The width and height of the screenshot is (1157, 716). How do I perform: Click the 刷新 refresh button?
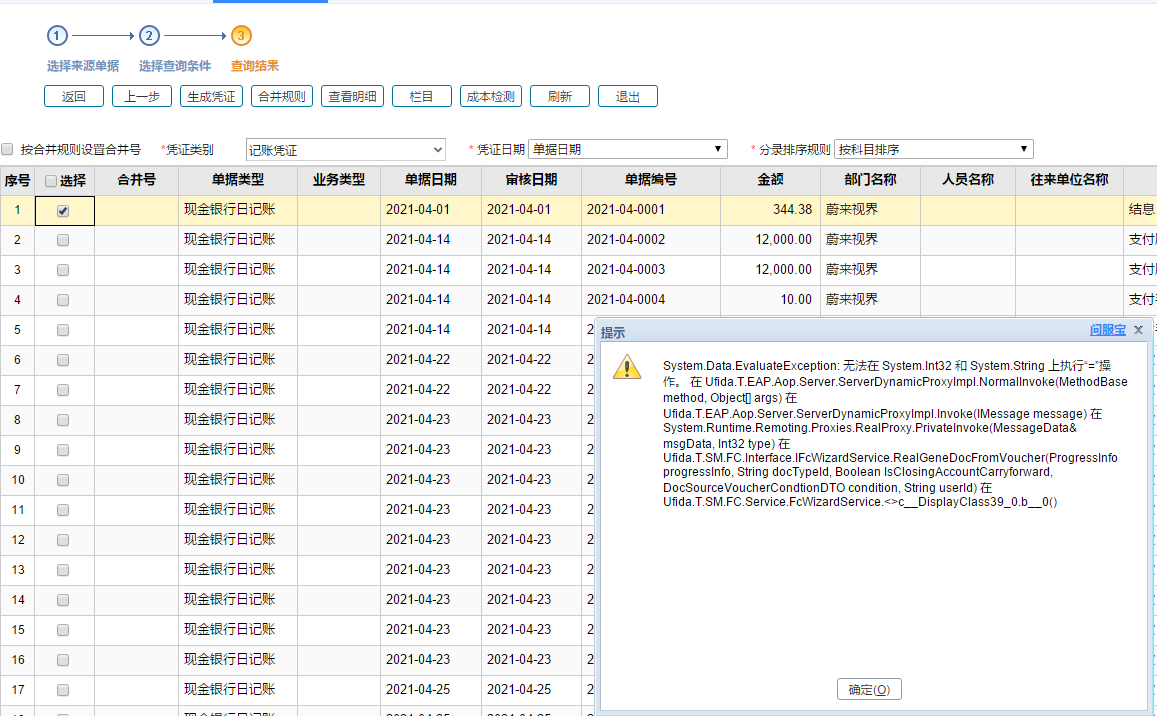(x=559, y=97)
